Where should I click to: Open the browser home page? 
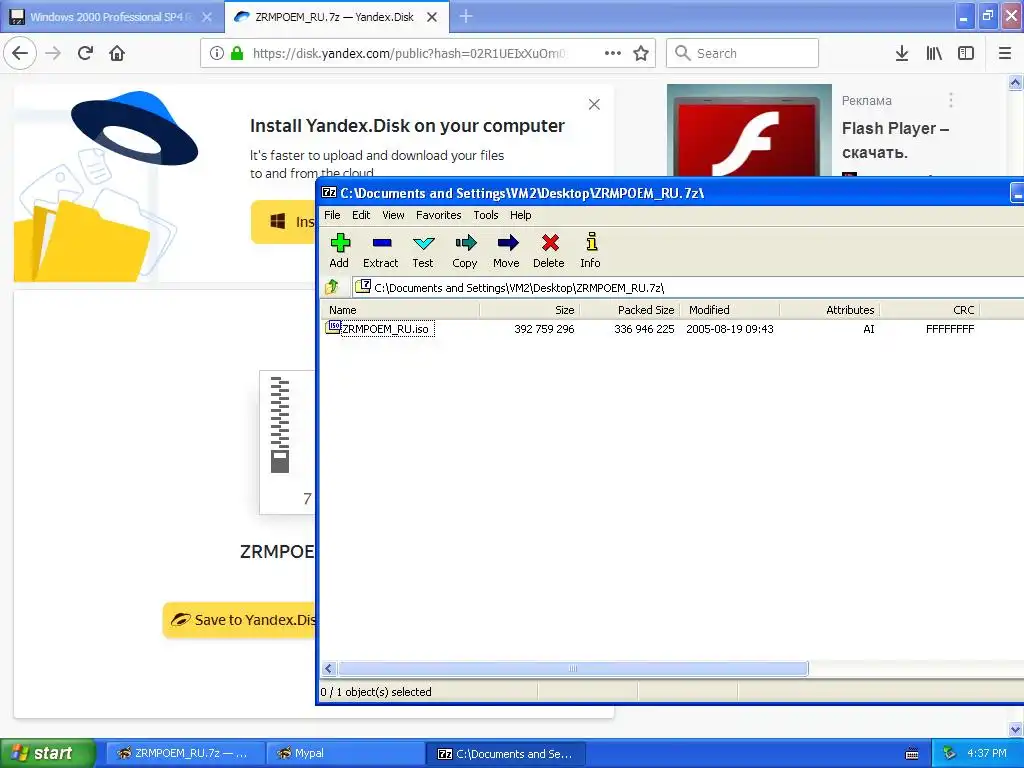[x=117, y=53]
